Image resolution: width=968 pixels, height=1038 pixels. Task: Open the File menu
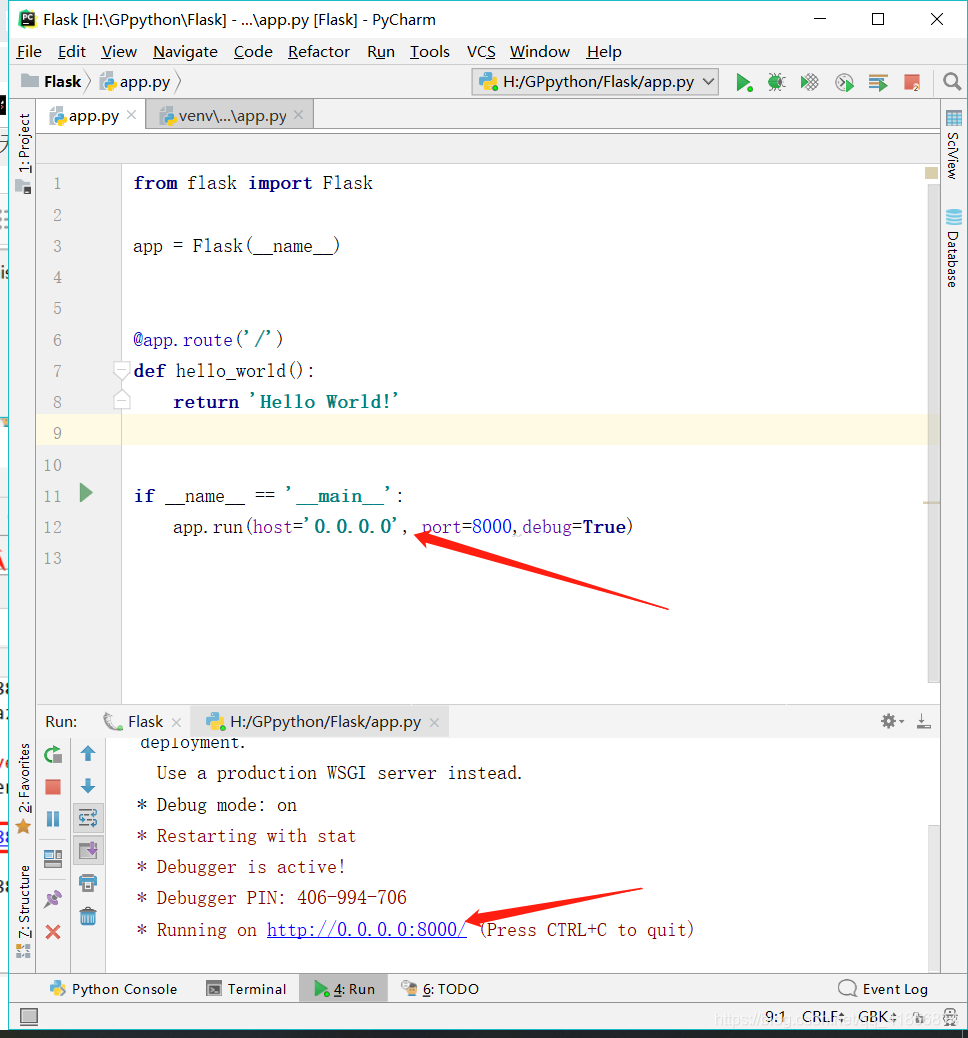(x=29, y=52)
